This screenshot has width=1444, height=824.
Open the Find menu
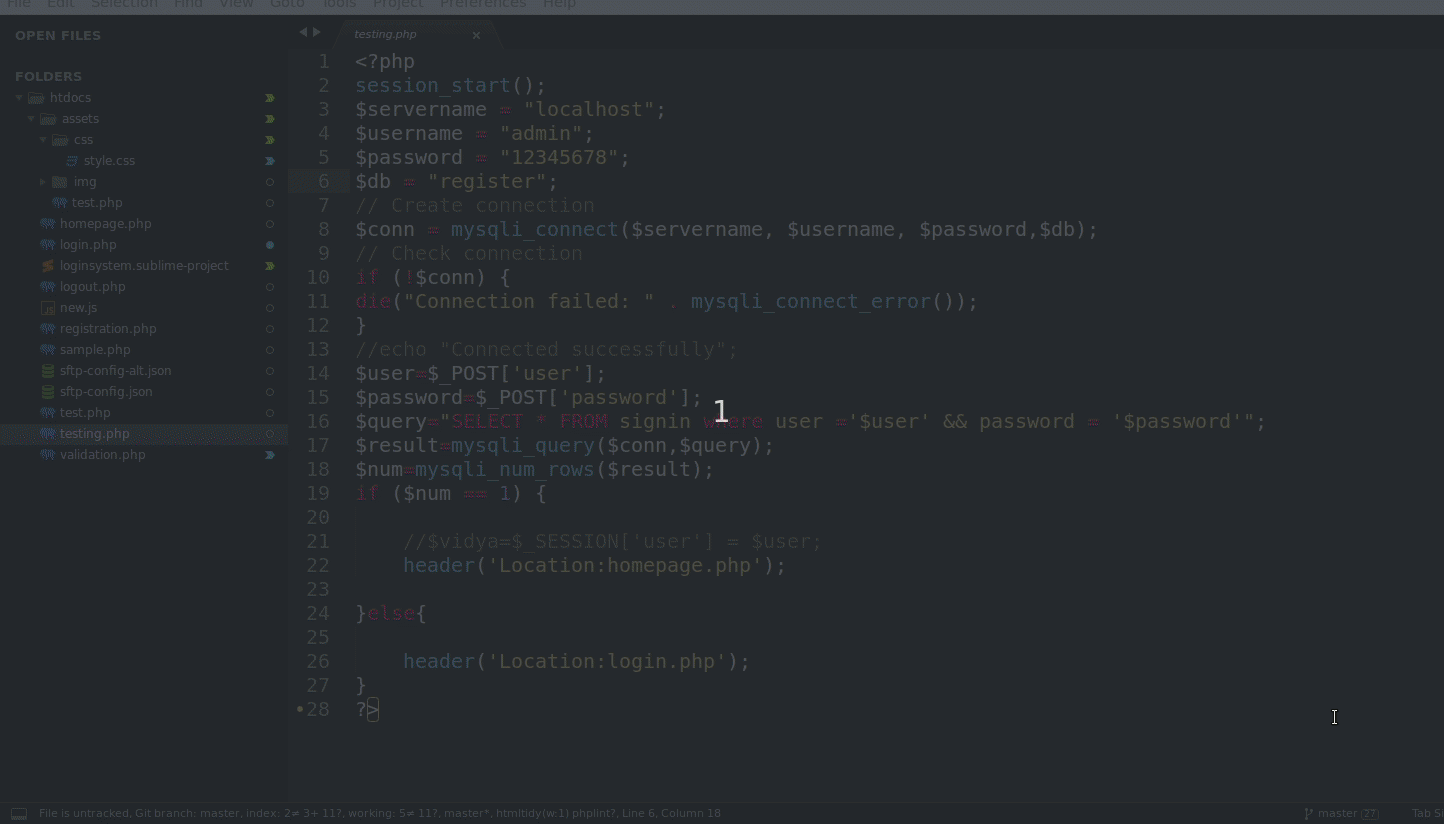point(188,4)
